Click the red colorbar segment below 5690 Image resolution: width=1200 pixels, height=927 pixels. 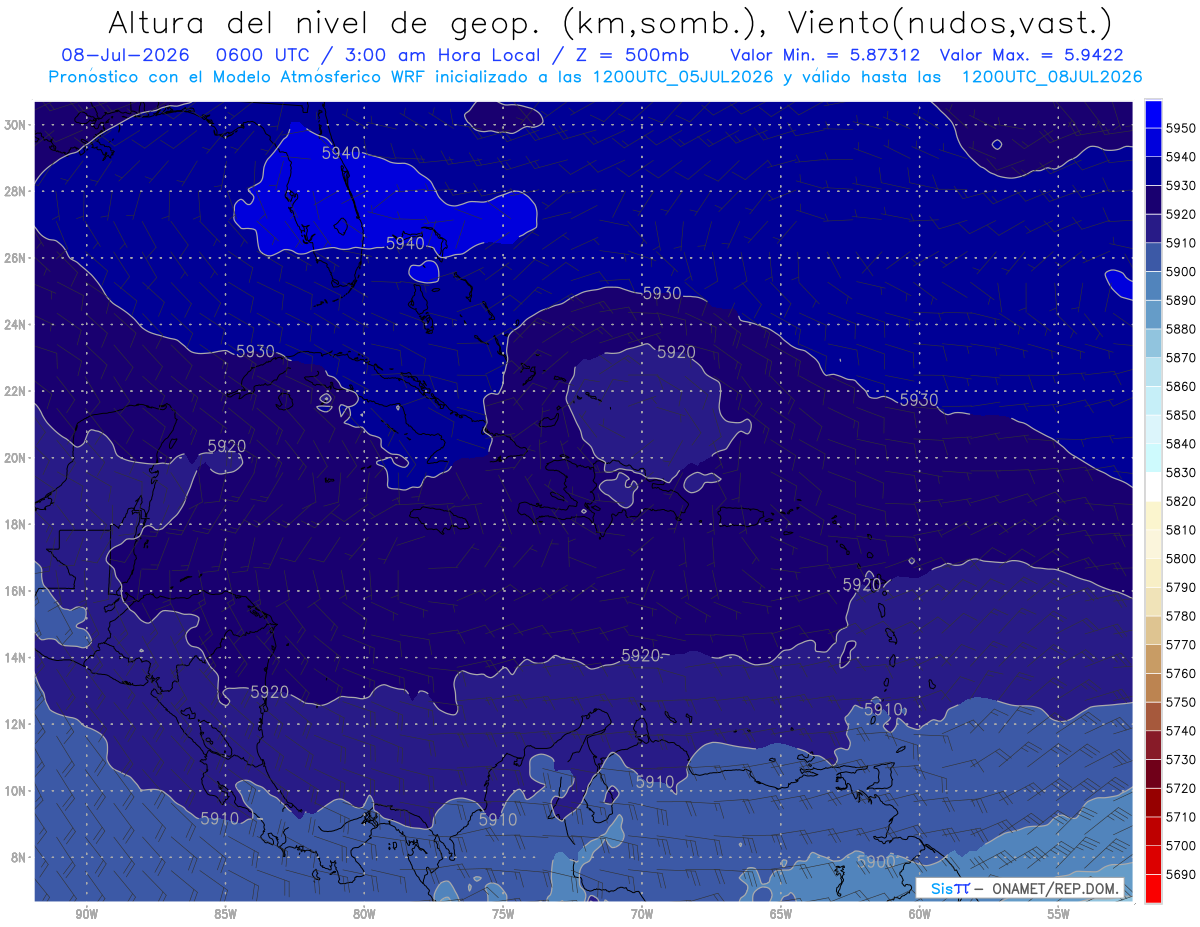tap(1153, 888)
